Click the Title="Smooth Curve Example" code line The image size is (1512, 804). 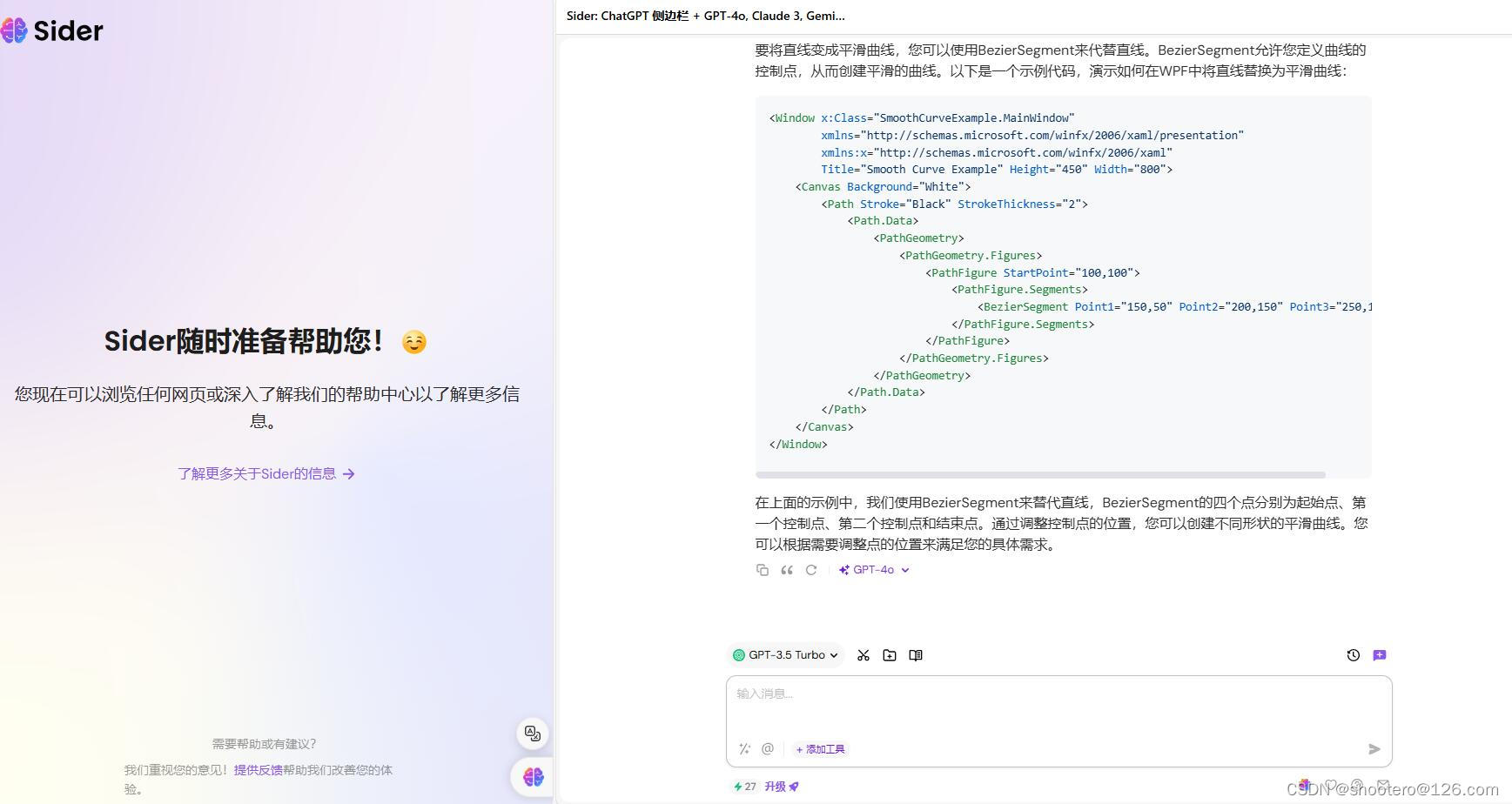pyautogui.click(x=997, y=170)
